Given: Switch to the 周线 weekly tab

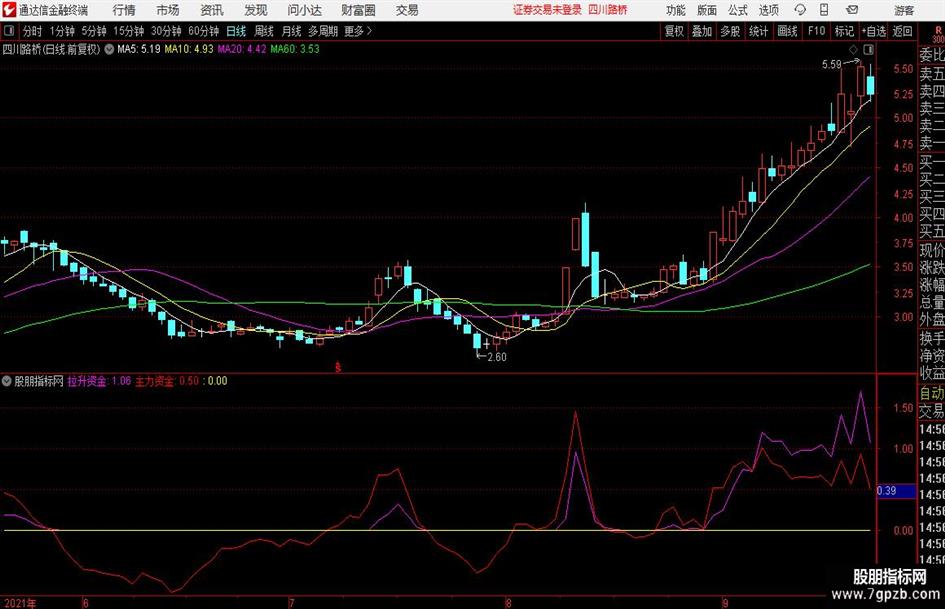Looking at the screenshot, I should [x=264, y=31].
